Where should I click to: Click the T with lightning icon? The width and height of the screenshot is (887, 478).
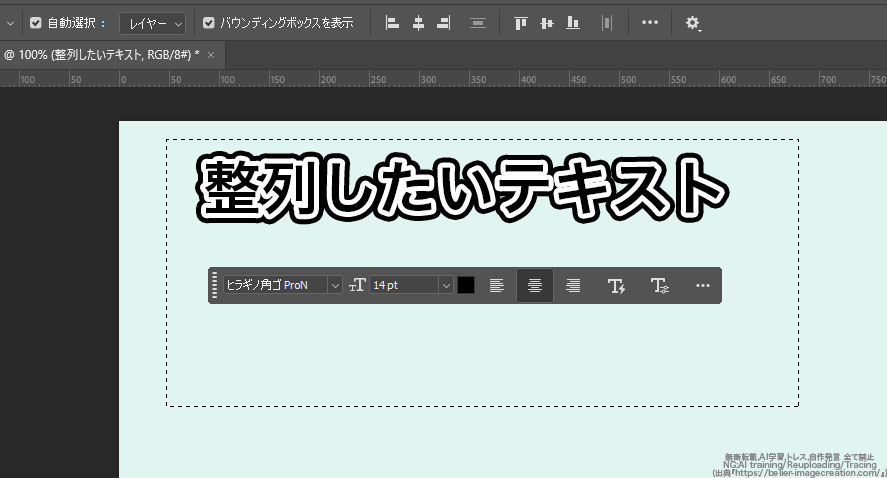point(616,286)
